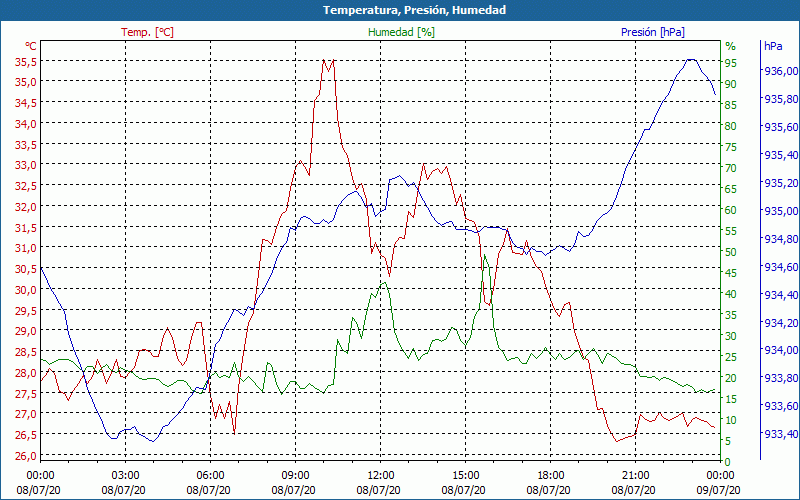Select the 34,5 temperature axis value
The width and height of the screenshot is (800, 500).
coord(26,103)
